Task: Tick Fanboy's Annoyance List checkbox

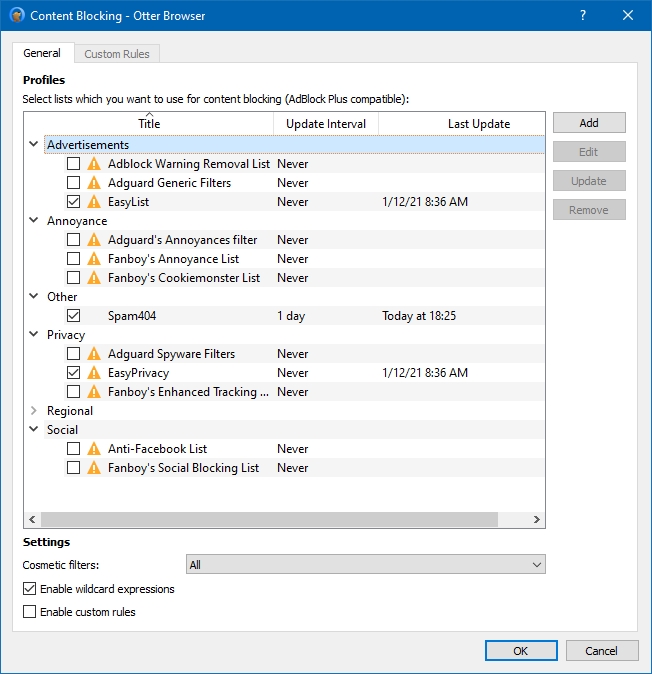Action: point(73,259)
